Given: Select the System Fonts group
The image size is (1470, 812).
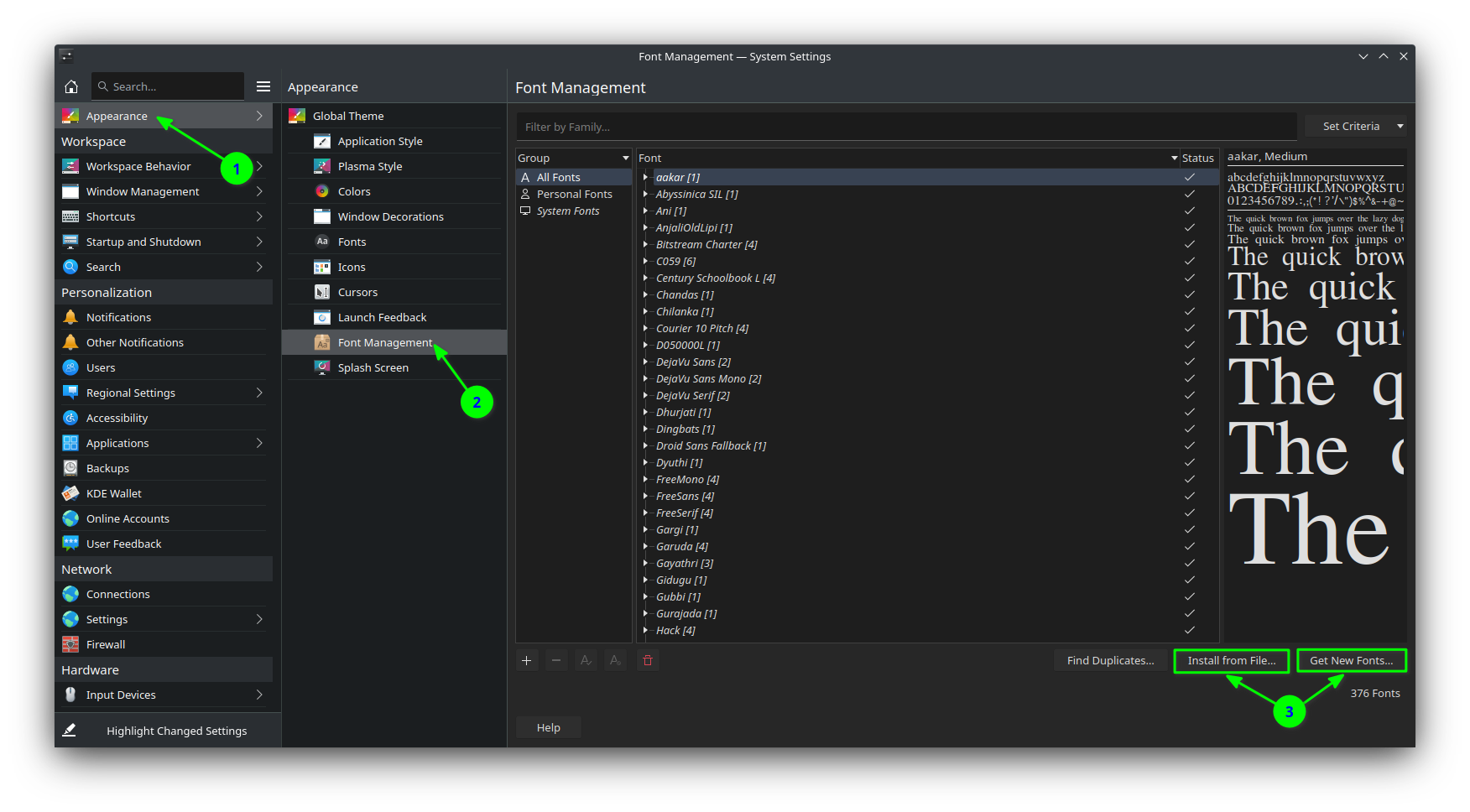Looking at the screenshot, I should [x=574, y=211].
